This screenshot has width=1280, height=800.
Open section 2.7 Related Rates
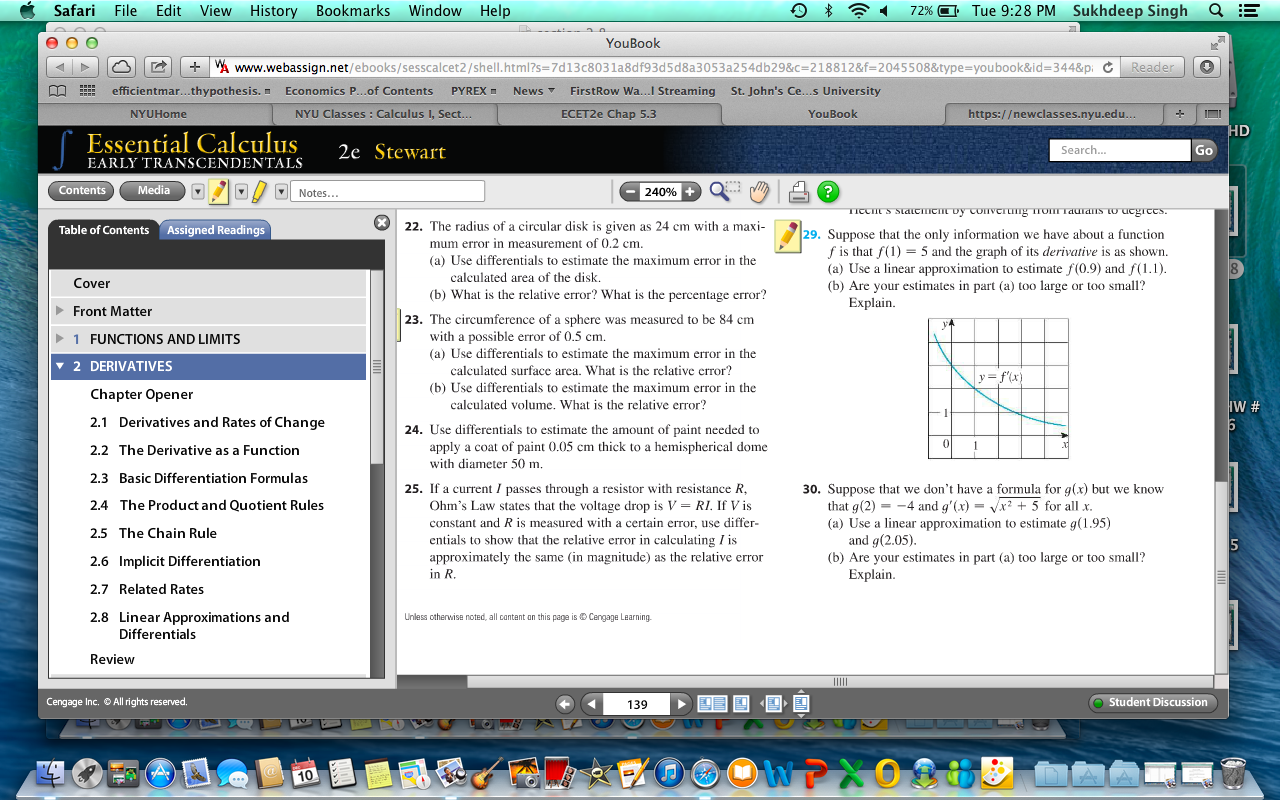point(147,589)
